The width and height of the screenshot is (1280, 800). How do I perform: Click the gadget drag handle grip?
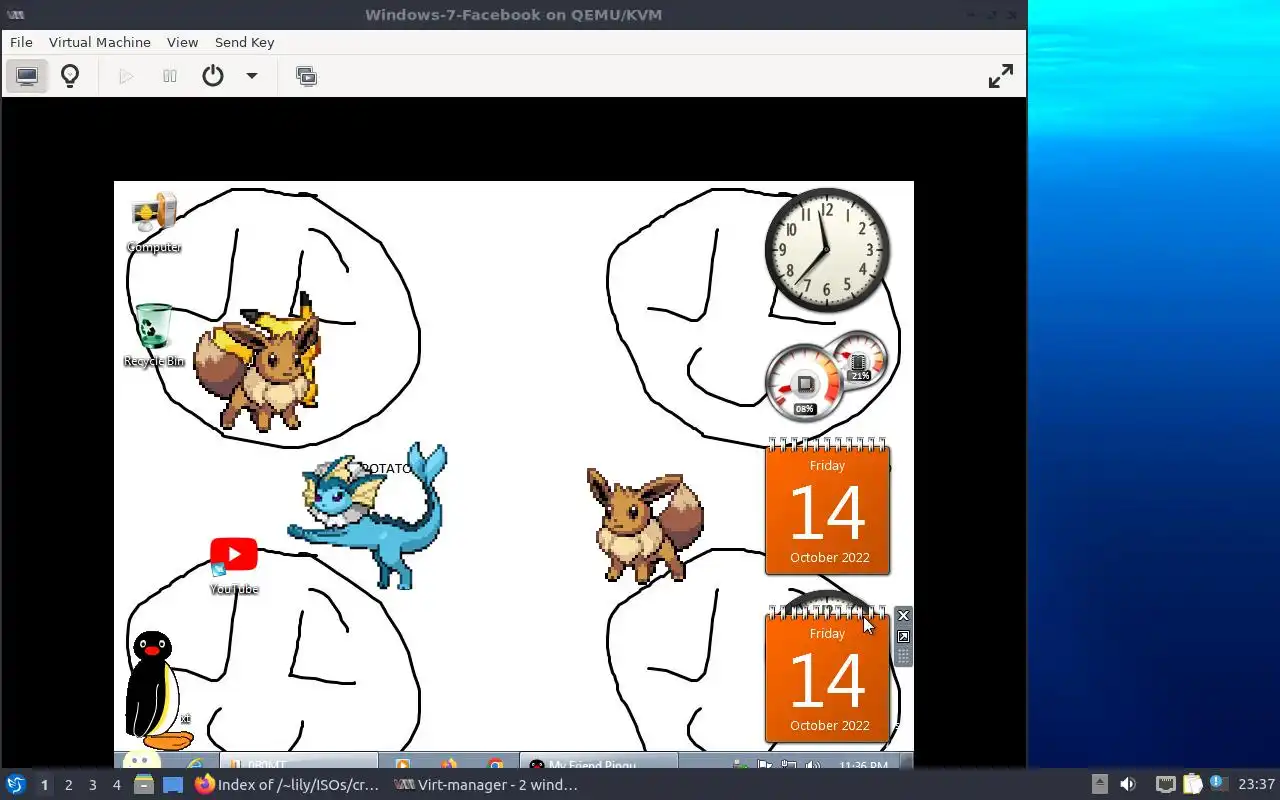903,656
